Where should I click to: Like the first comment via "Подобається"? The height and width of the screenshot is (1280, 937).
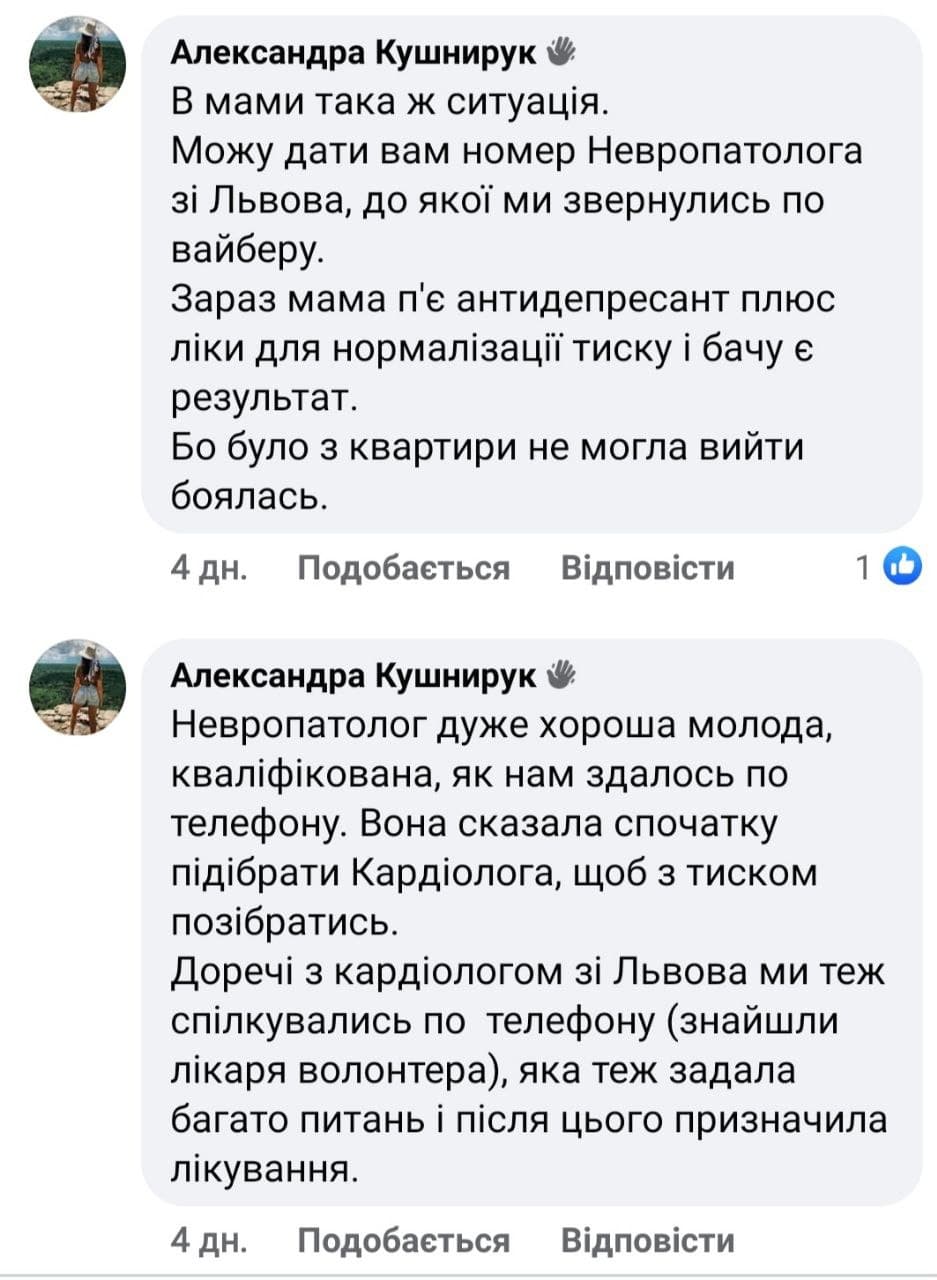click(x=404, y=568)
